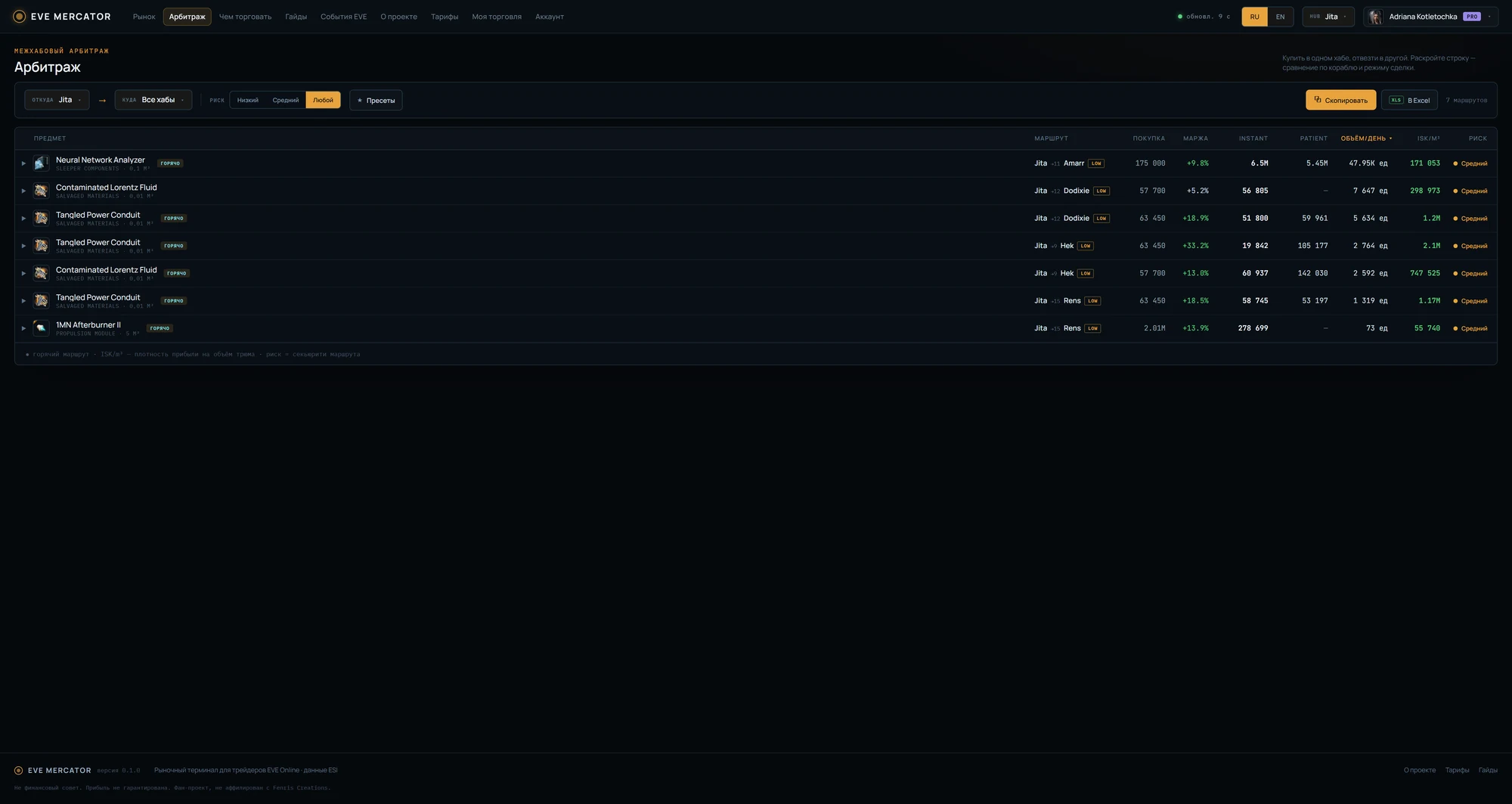Viewport: 1512px width, 804px height.
Task: Open the Куда Все хабы destination dropdown
Action: tap(153, 100)
